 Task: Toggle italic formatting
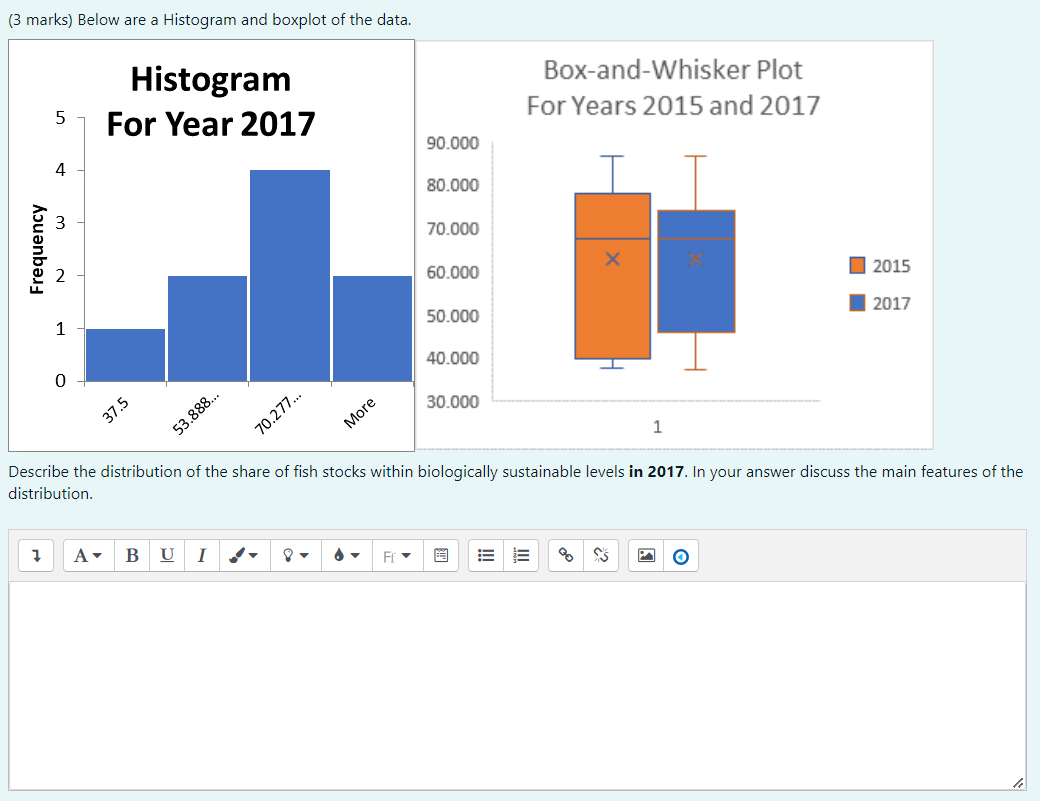point(202,556)
